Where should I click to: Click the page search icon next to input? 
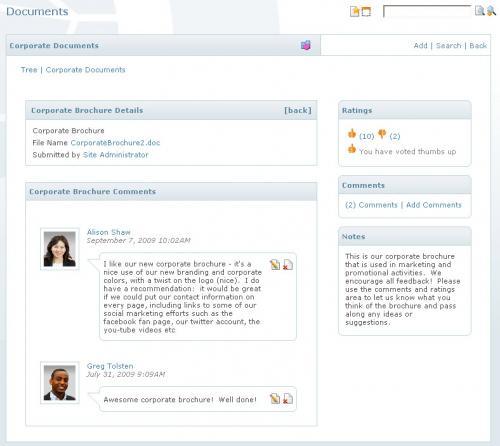pos(479,11)
